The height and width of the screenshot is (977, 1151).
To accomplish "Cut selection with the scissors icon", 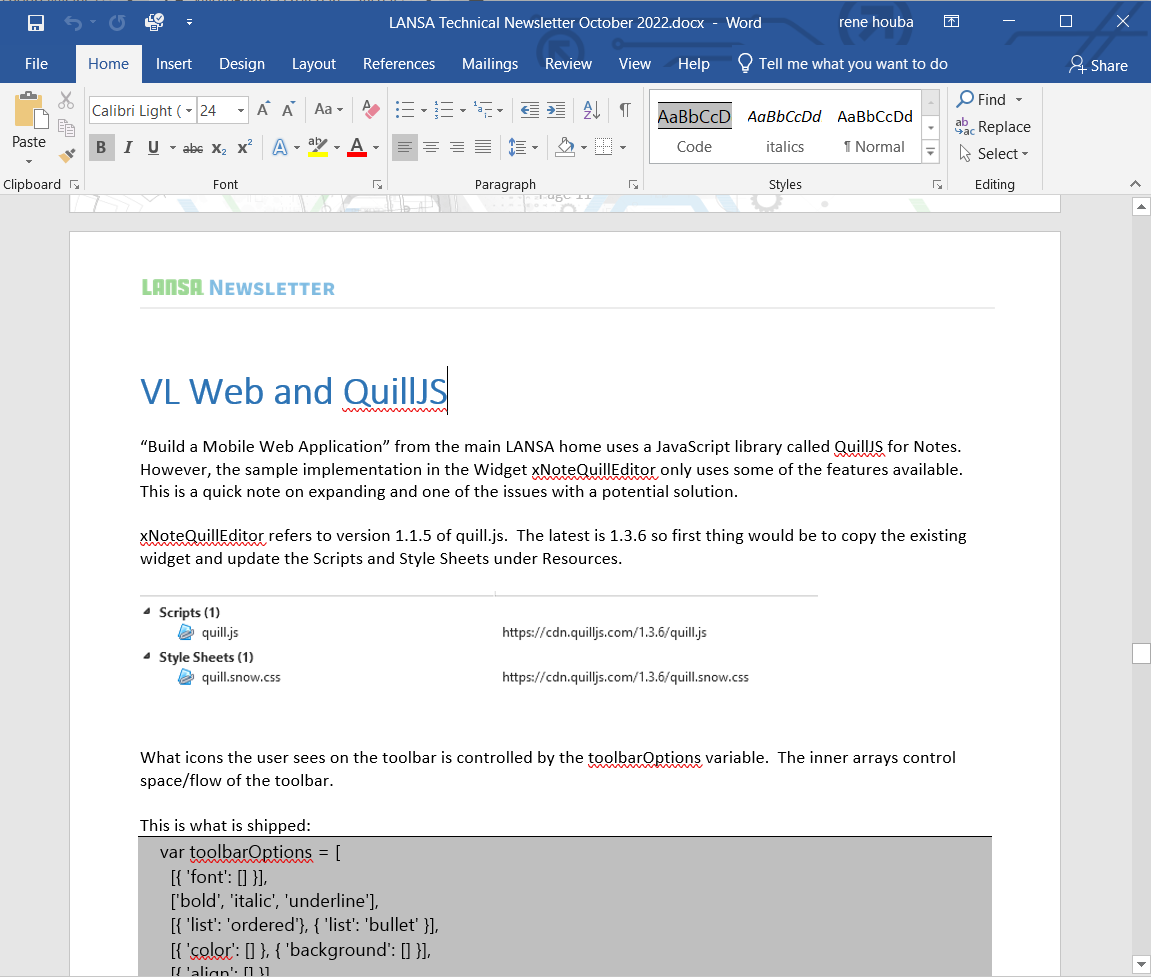I will pyautogui.click(x=66, y=100).
